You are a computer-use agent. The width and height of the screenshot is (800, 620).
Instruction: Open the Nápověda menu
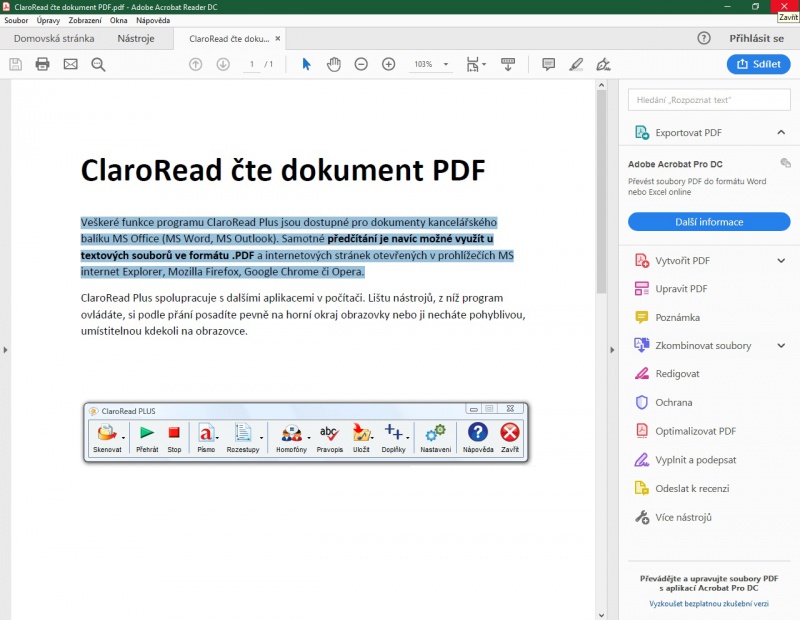(153, 20)
